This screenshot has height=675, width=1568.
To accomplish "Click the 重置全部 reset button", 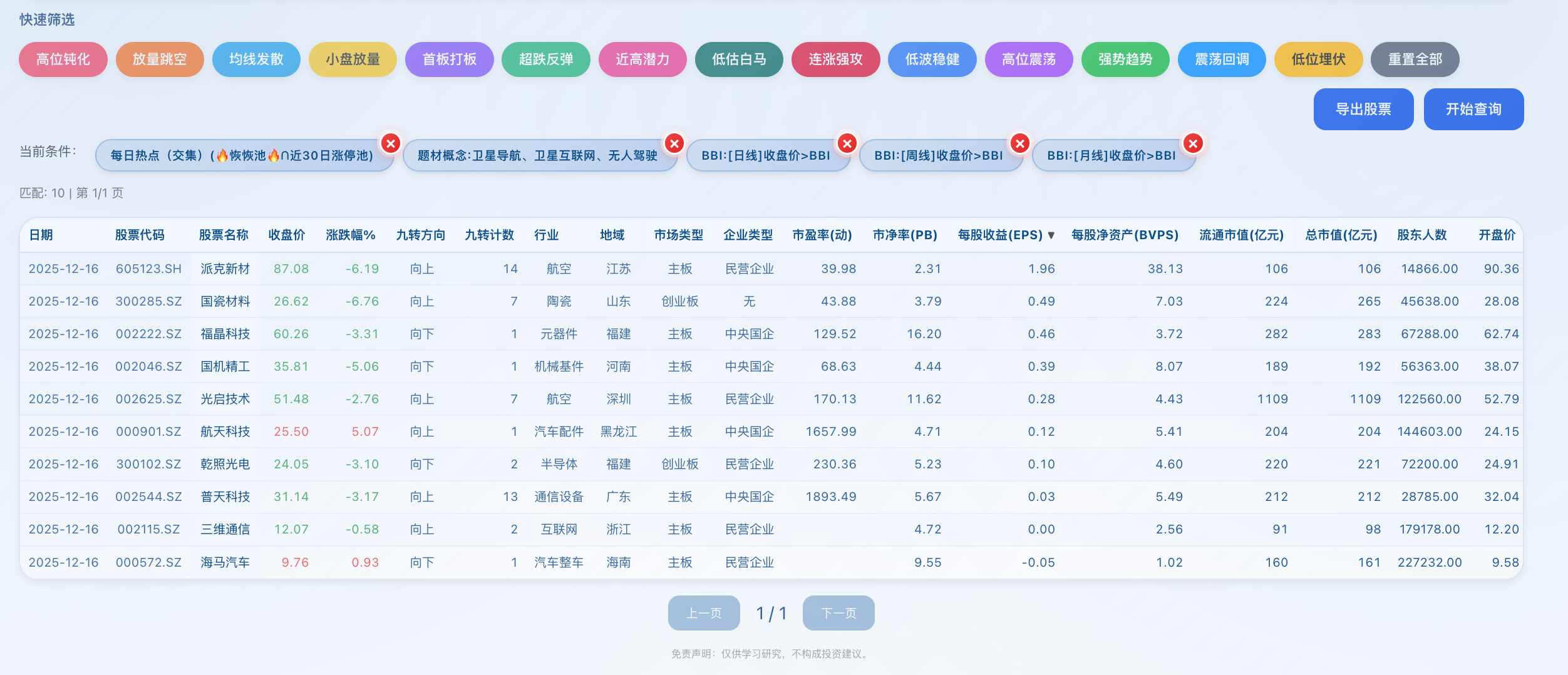I will click(x=1414, y=59).
